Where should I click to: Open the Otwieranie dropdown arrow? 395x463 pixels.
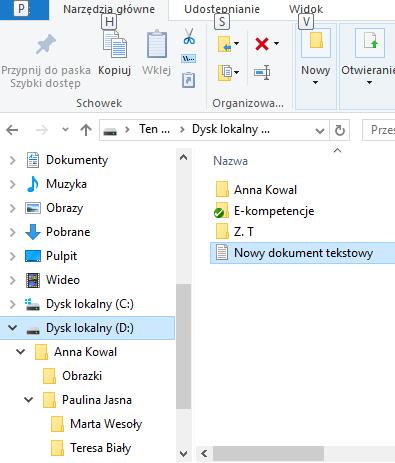pyautogui.click(x=369, y=82)
